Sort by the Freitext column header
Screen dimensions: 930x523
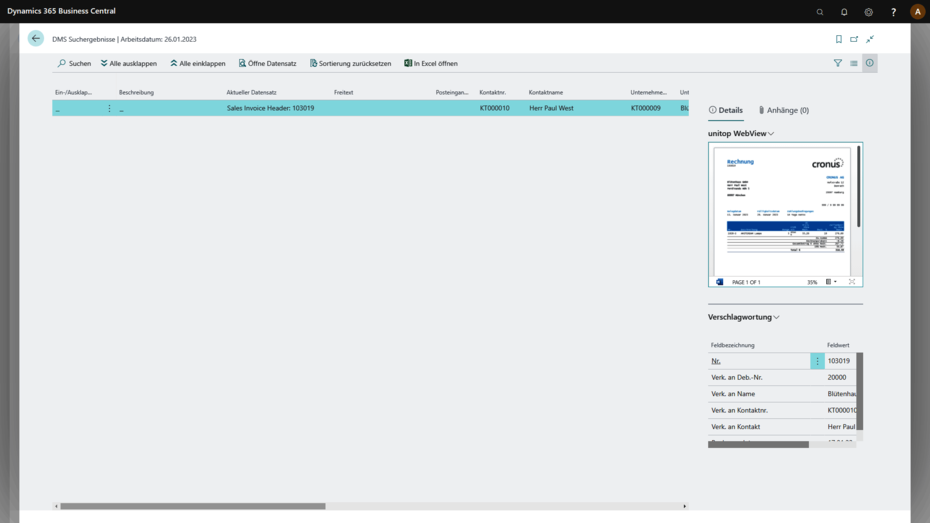pos(343,93)
